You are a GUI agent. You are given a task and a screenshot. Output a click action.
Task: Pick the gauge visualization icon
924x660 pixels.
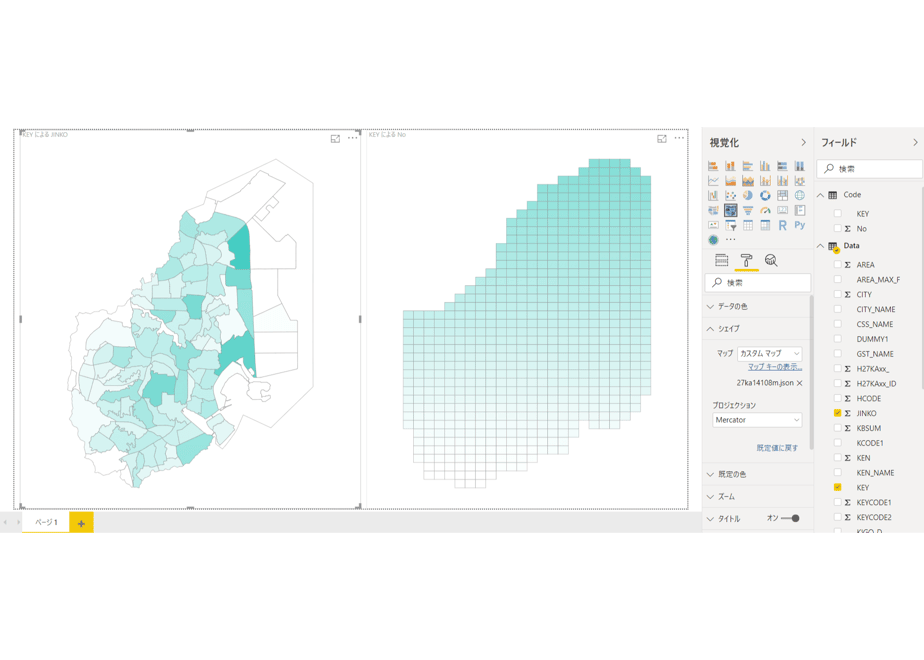pos(765,210)
